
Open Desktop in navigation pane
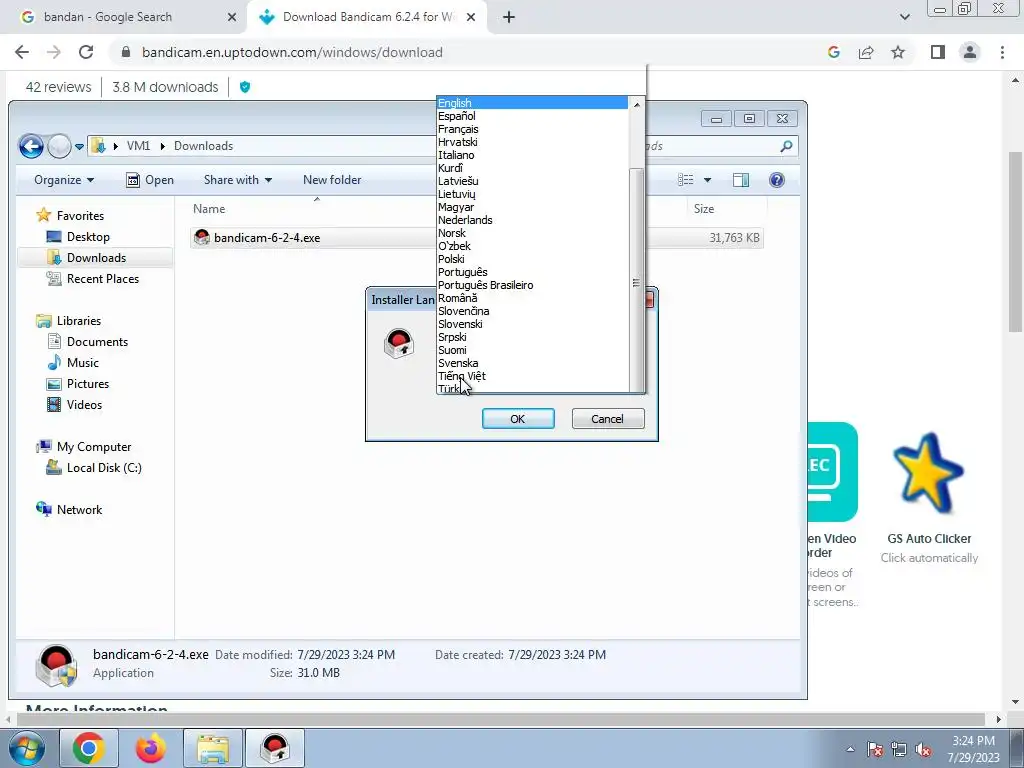(x=88, y=236)
